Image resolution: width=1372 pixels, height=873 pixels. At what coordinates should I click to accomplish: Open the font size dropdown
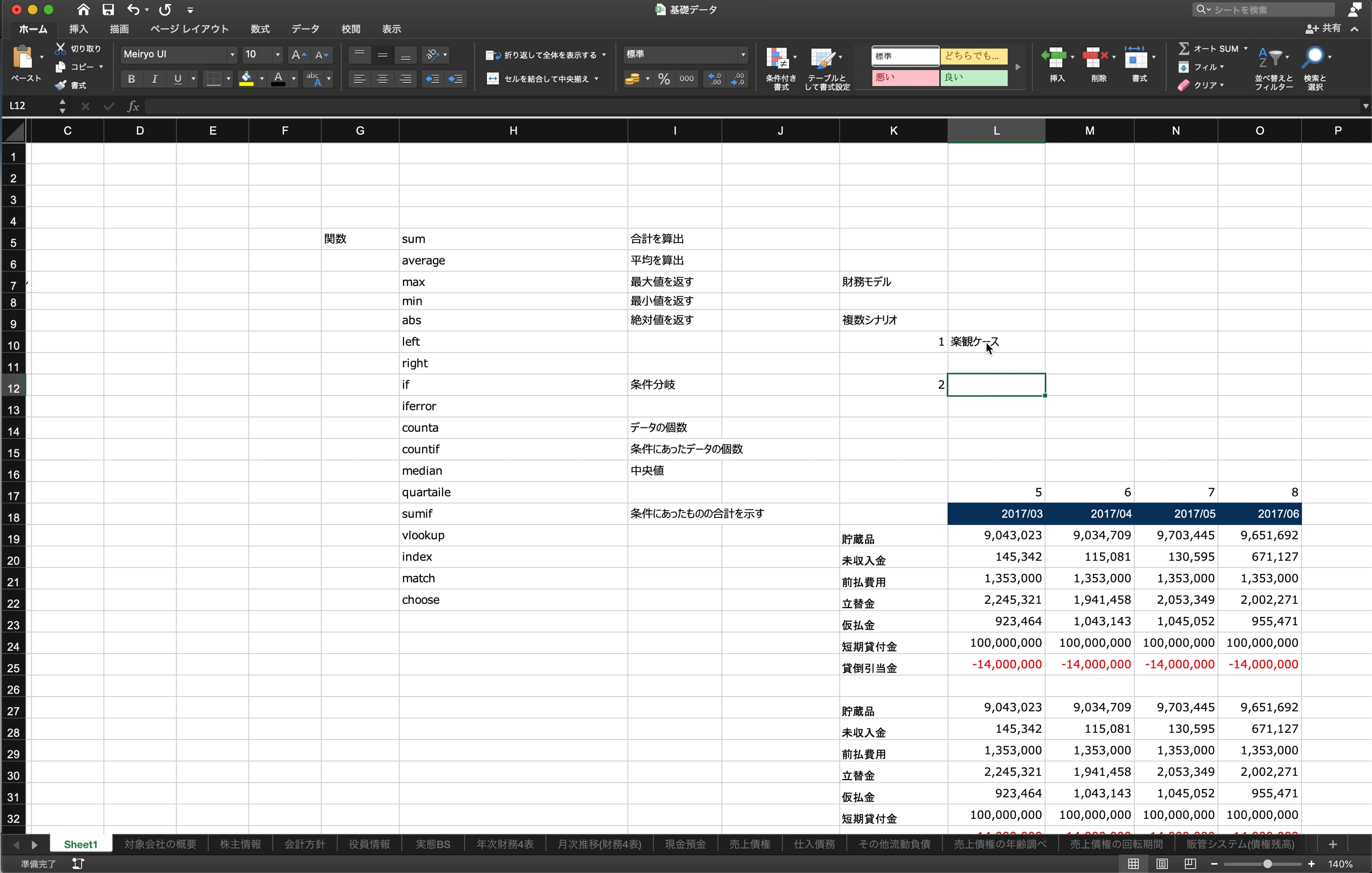click(278, 55)
